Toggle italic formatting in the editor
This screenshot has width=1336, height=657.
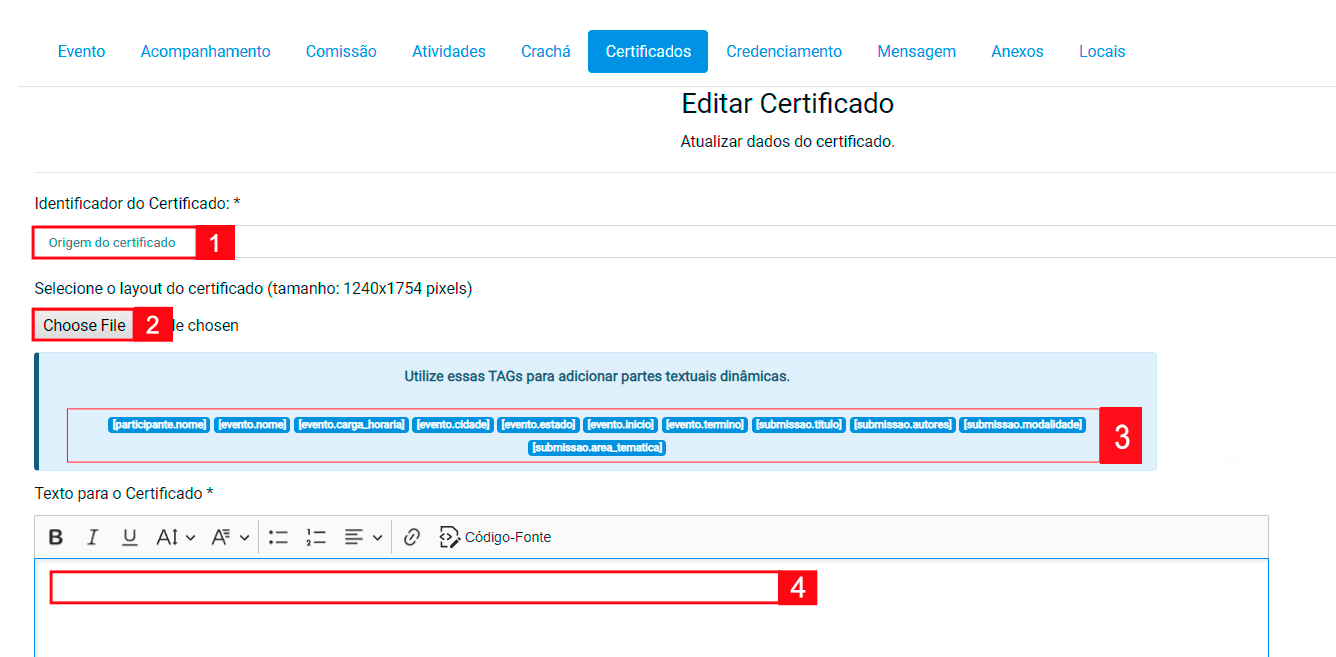coord(92,537)
